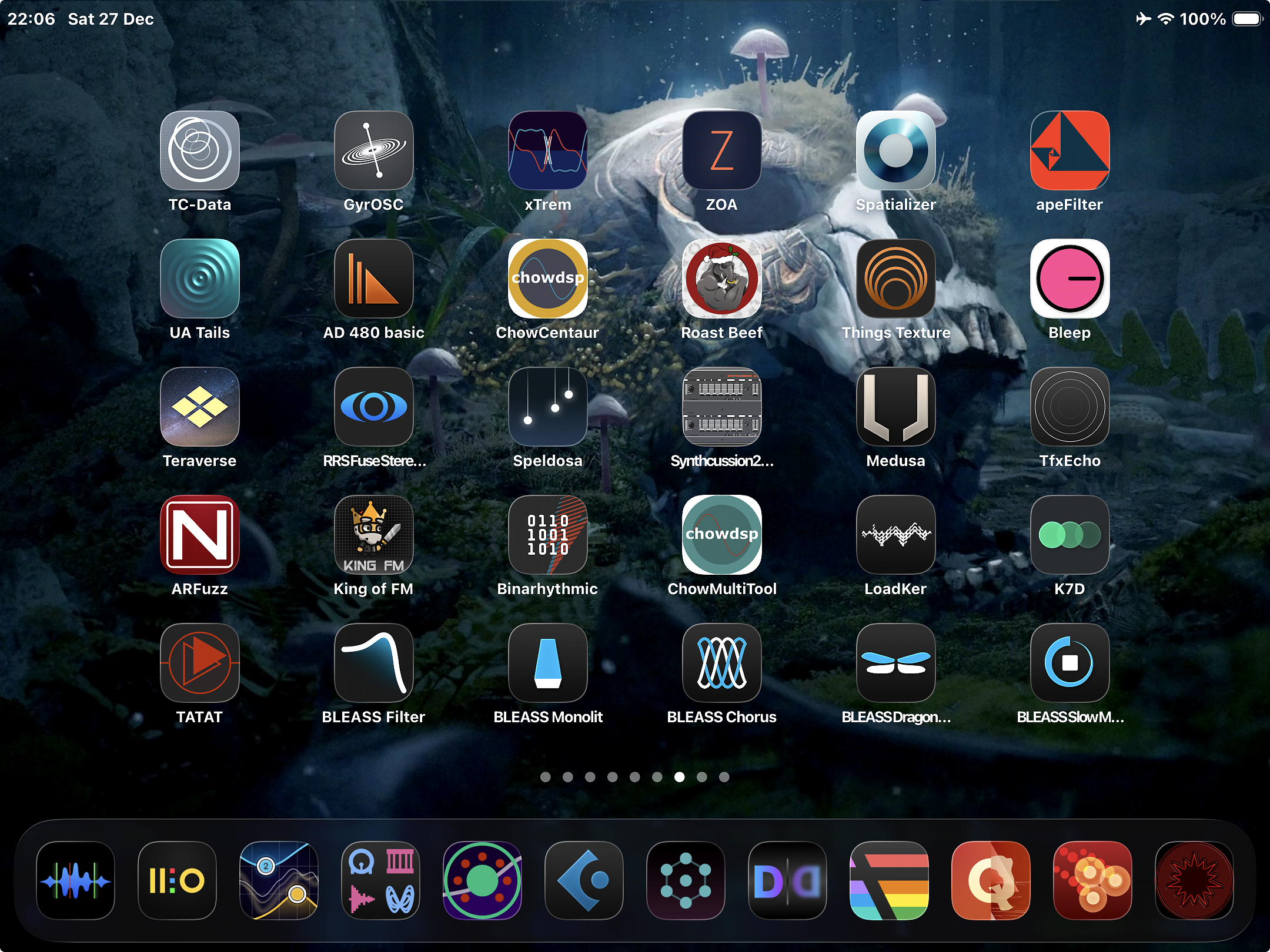This screenshot has width=1270, height=952.
Task: Open the Medusa app
Action: pyautogui.click(x=895, y=407)
